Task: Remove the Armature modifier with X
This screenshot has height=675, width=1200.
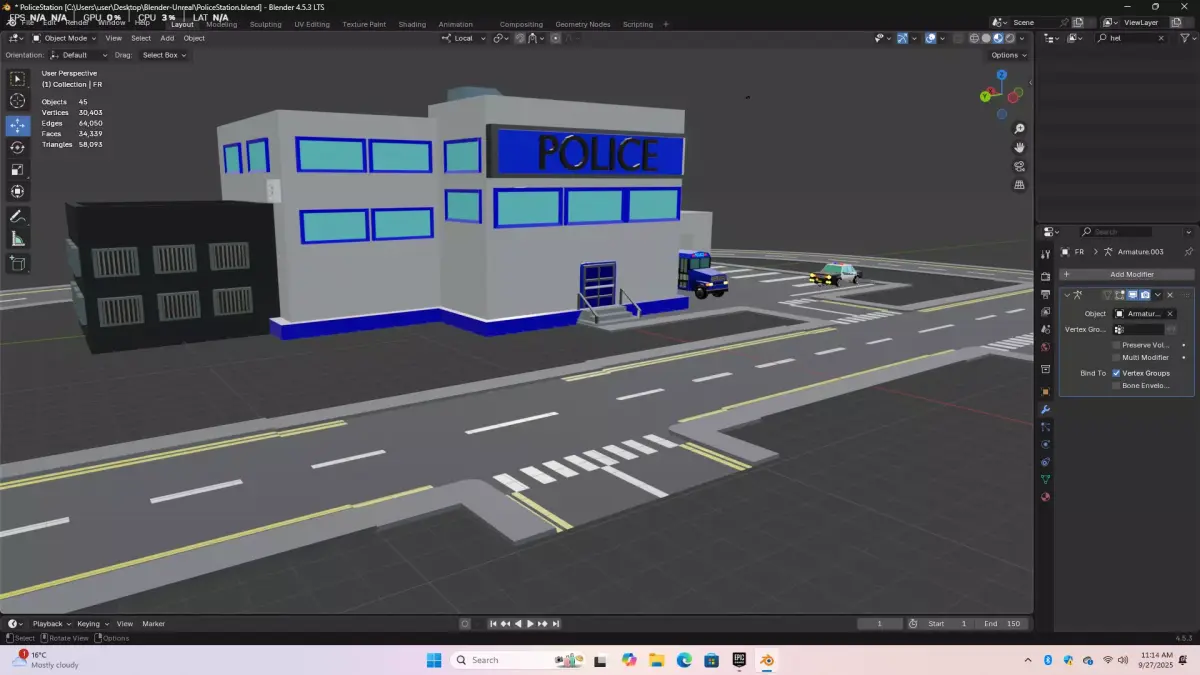Action: click(x=1170, y=295)
